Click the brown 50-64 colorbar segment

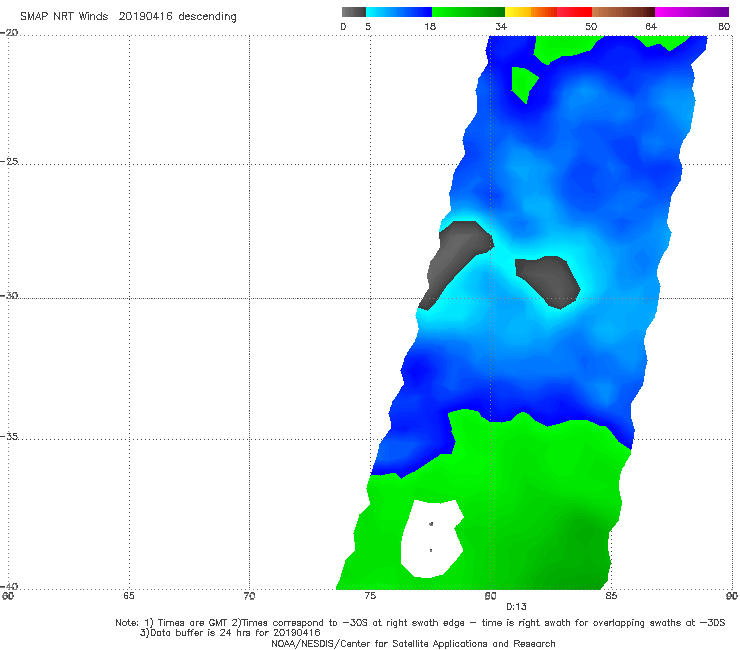point(623,12)
